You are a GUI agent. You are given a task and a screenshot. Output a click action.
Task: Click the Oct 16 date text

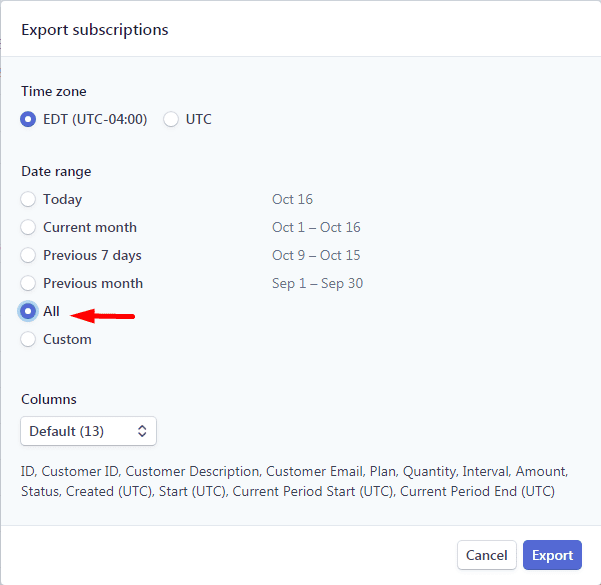point(292,199)
